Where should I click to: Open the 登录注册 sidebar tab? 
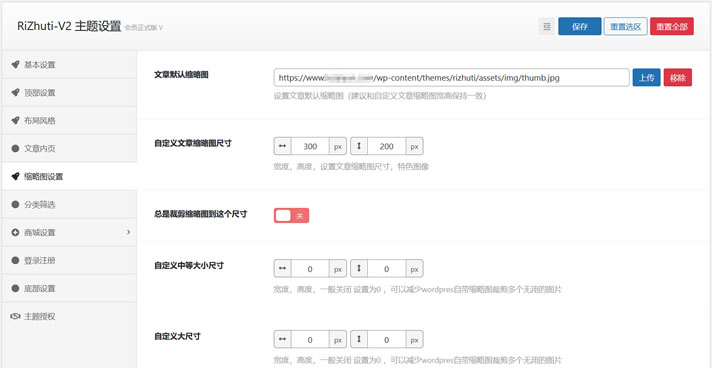[69, 261]
